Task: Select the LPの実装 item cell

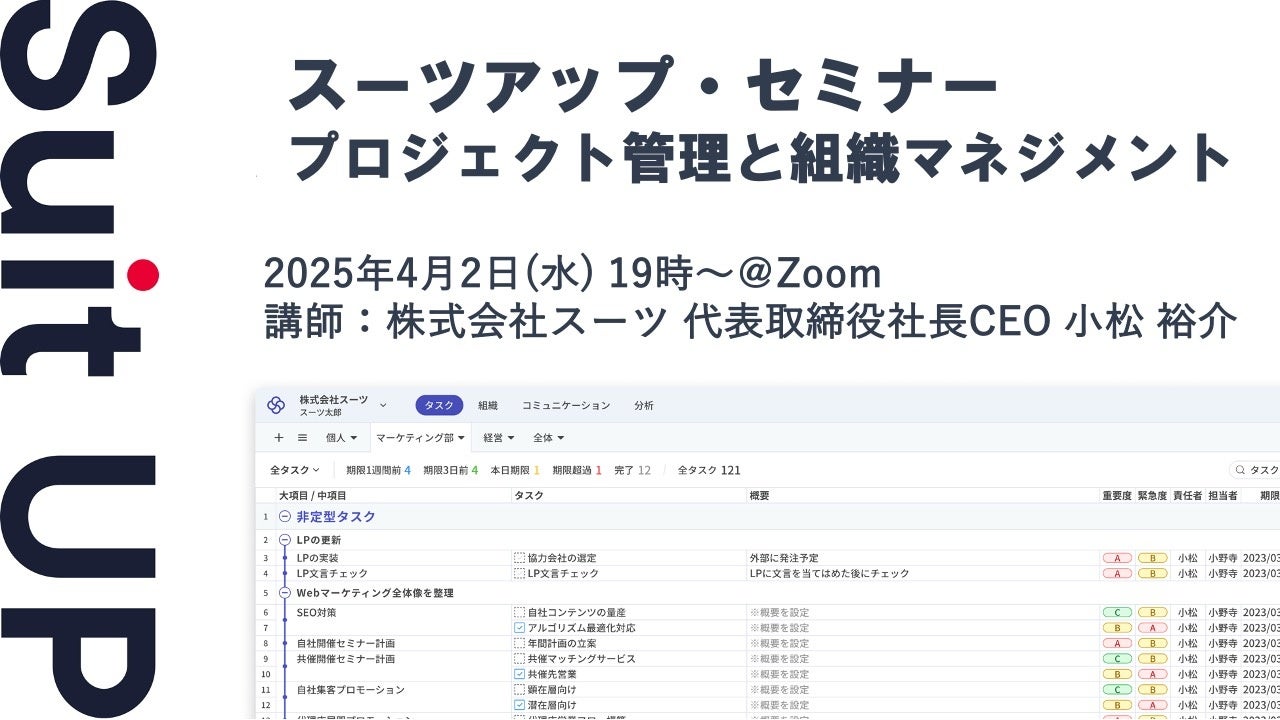Action: [317, 558]
